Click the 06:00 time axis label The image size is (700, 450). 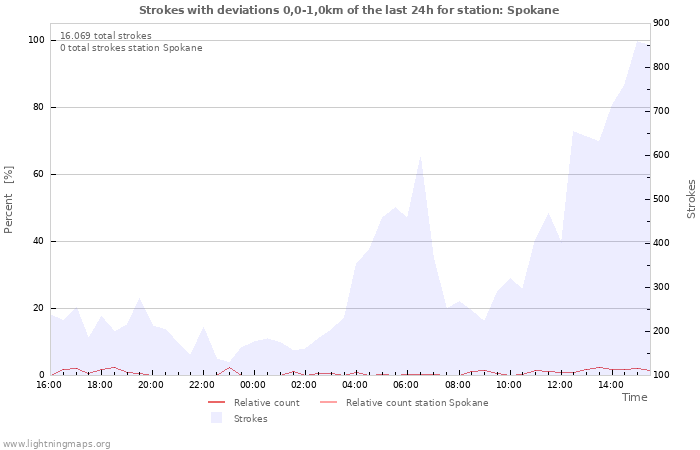[406, 385]
